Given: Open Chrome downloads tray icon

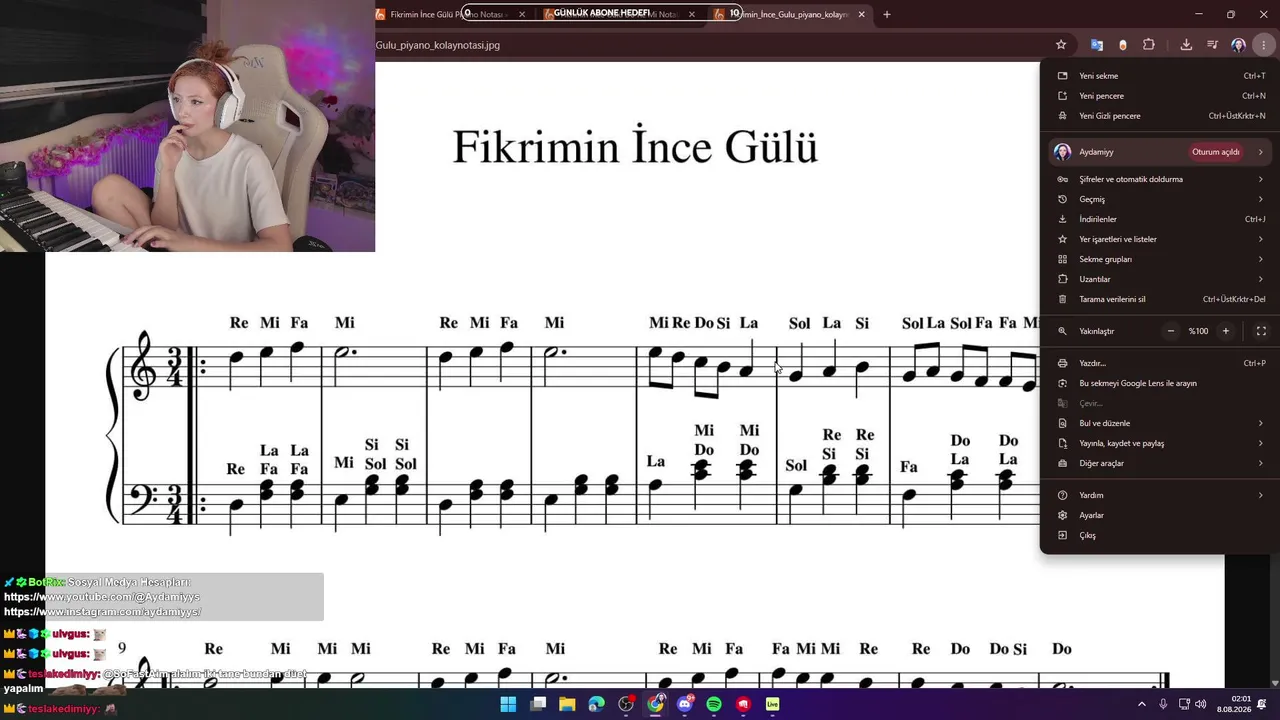Looking at the screenshot, I should (1186, 45).
